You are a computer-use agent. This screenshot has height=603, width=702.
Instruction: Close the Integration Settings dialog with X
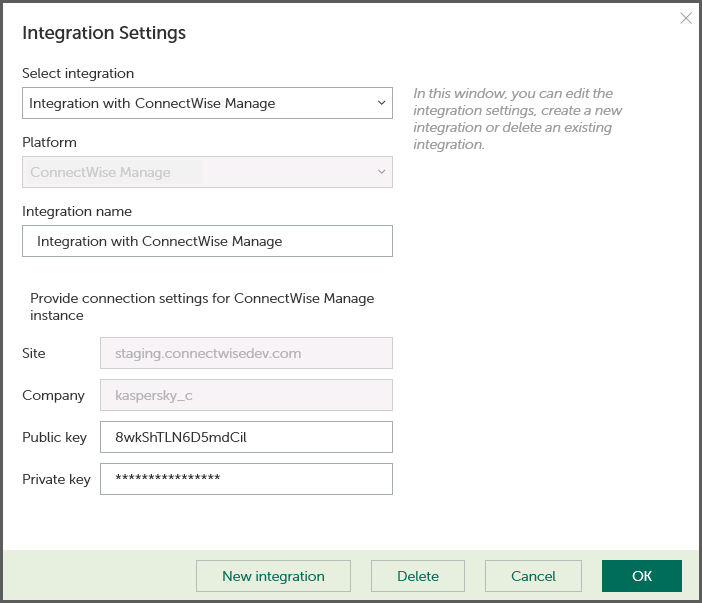(685, 18)
